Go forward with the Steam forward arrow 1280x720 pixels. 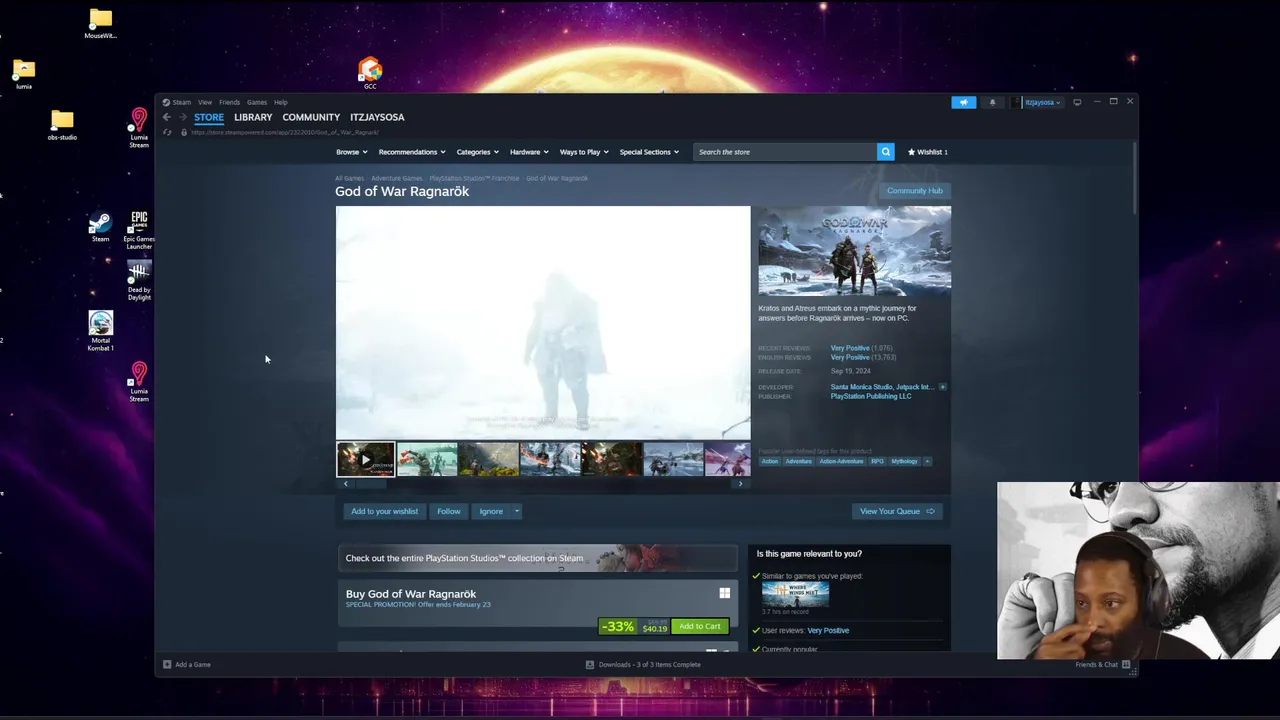coord(182,117)
